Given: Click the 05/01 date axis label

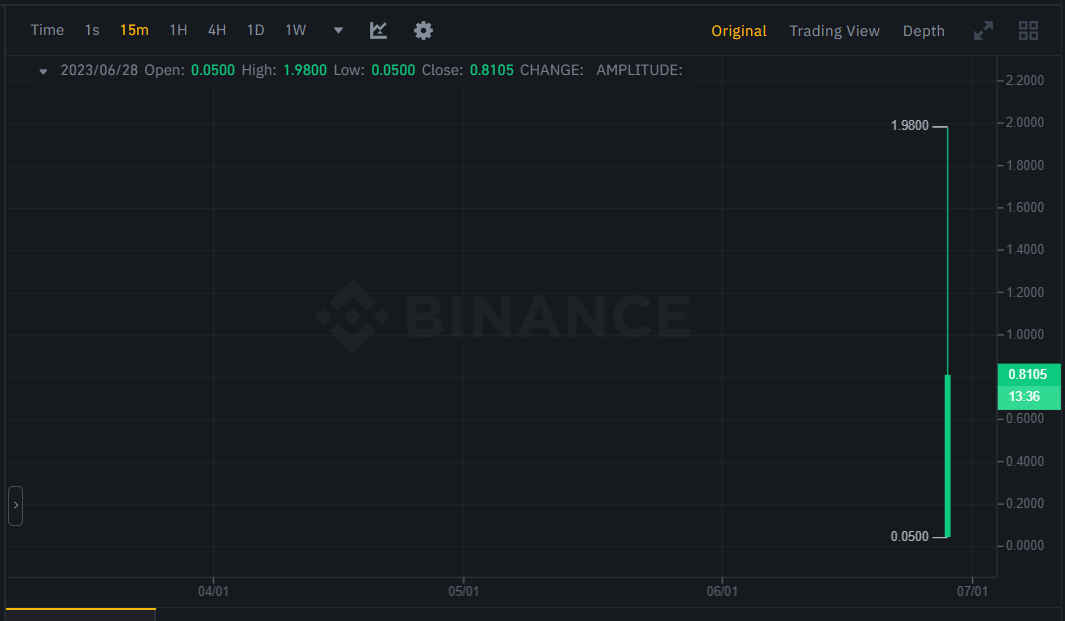Looking at the screenshot, I should click(x=463, y=592).
